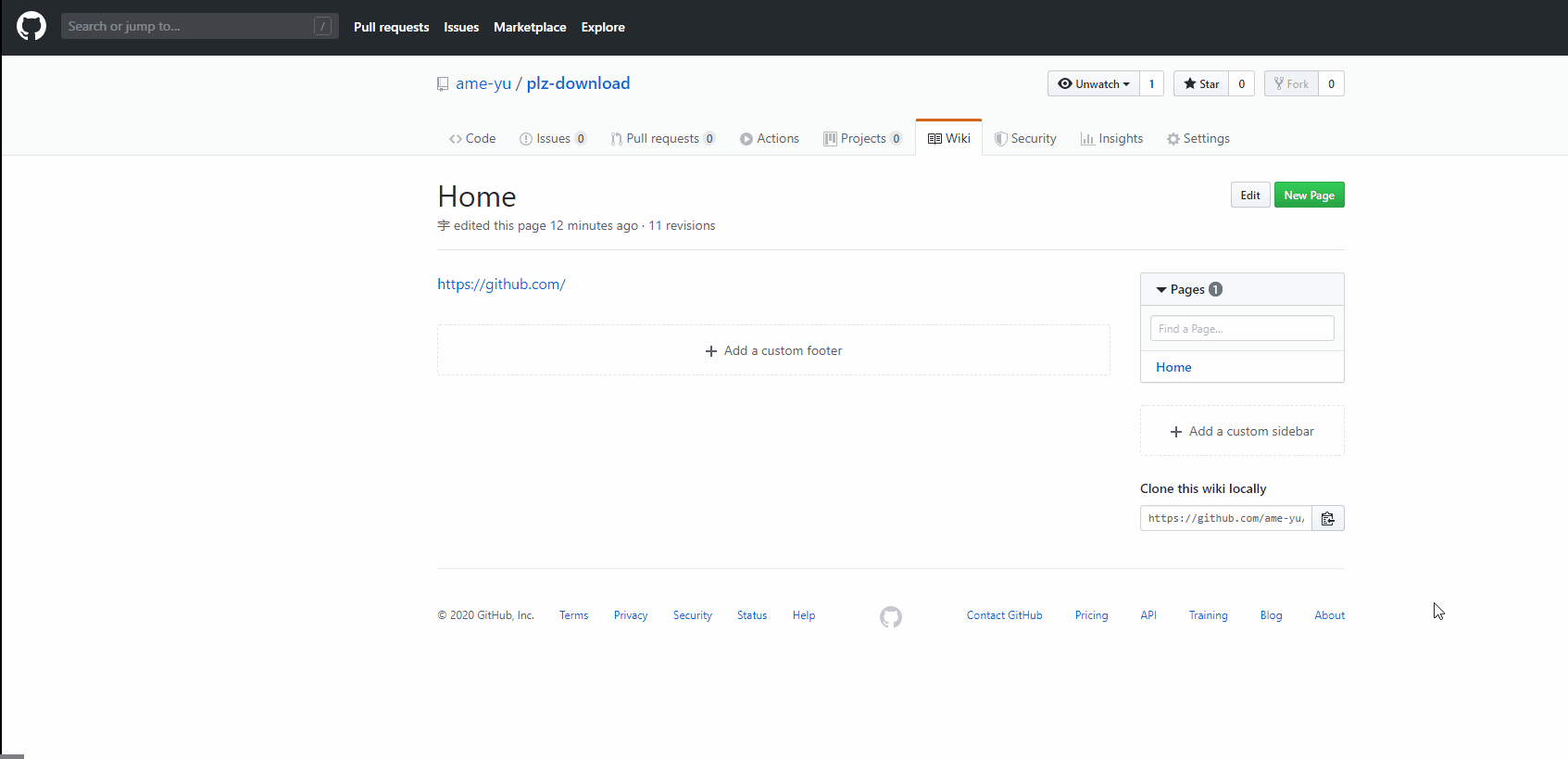
Task: Open the About footer link
Action: 1329,615
